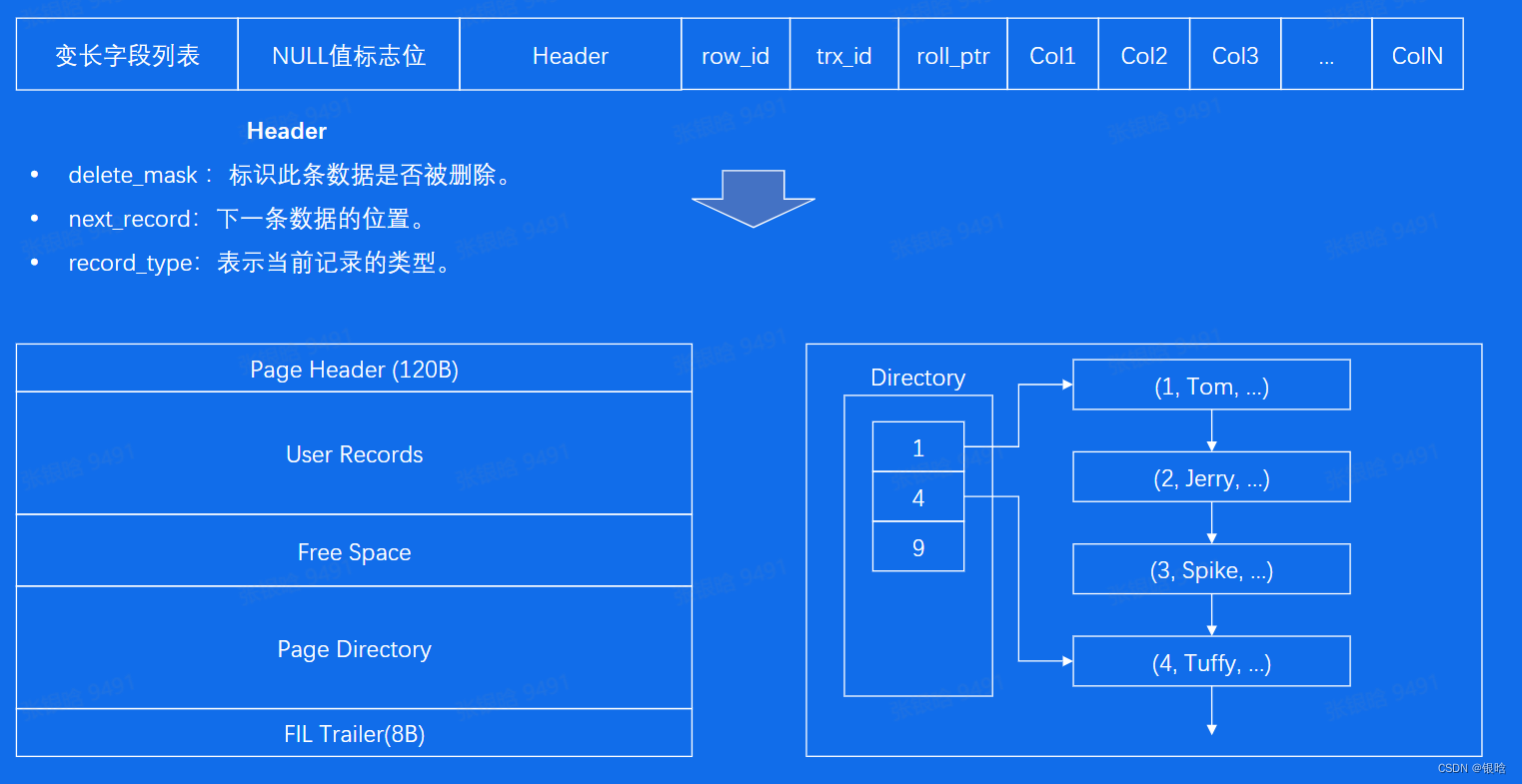Image resolution: width=1522 pixels, height=784 pixels.
Task: Select the NULL值标志位 cell
Action: [x=349, y=55]
